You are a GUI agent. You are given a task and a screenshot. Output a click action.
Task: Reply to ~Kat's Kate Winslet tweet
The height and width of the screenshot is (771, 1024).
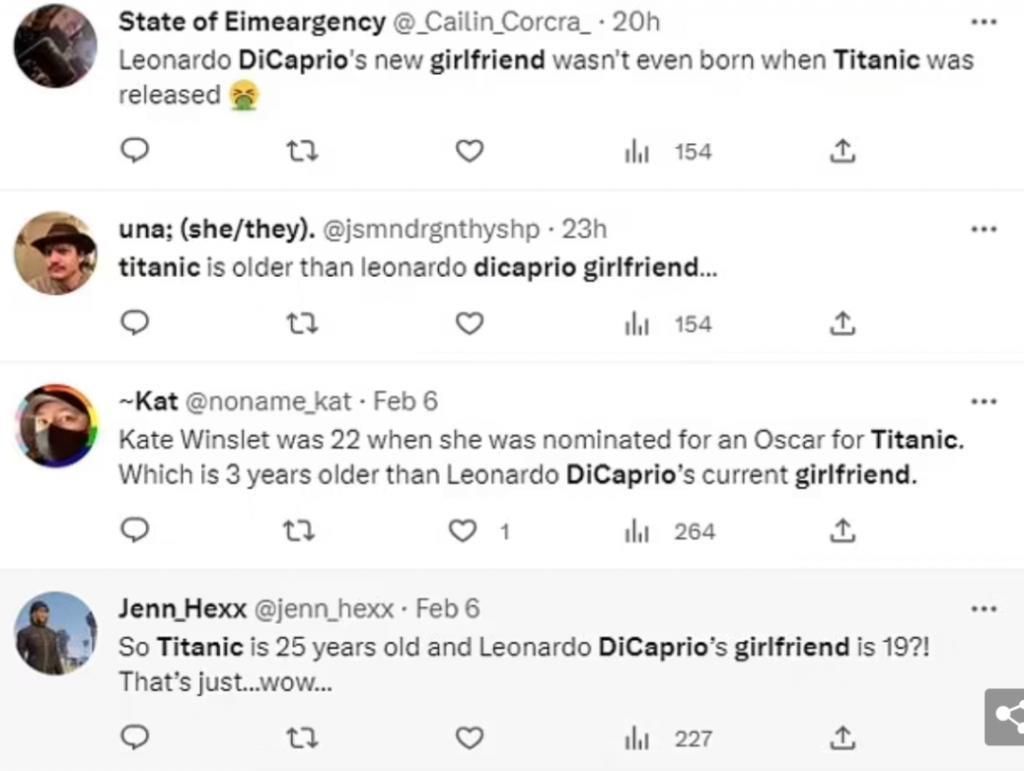135,531
